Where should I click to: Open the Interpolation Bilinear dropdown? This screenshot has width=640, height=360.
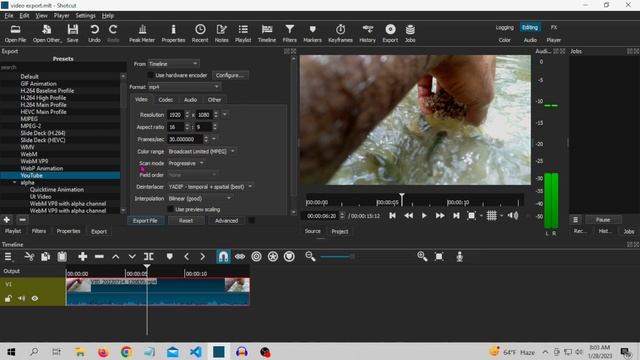[200, 198]
